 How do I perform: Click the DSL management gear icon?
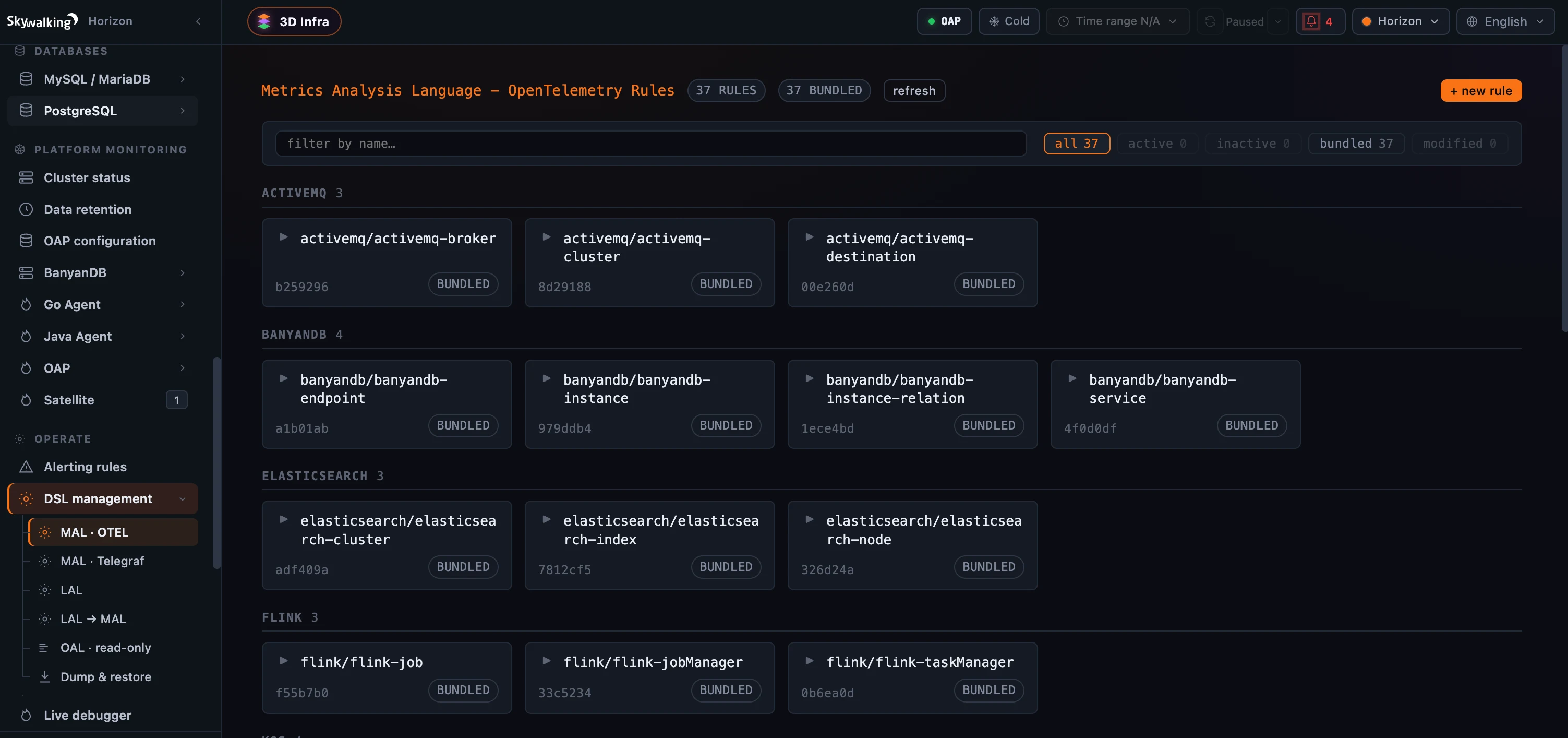pyautogui.click(x=26, y=498)
